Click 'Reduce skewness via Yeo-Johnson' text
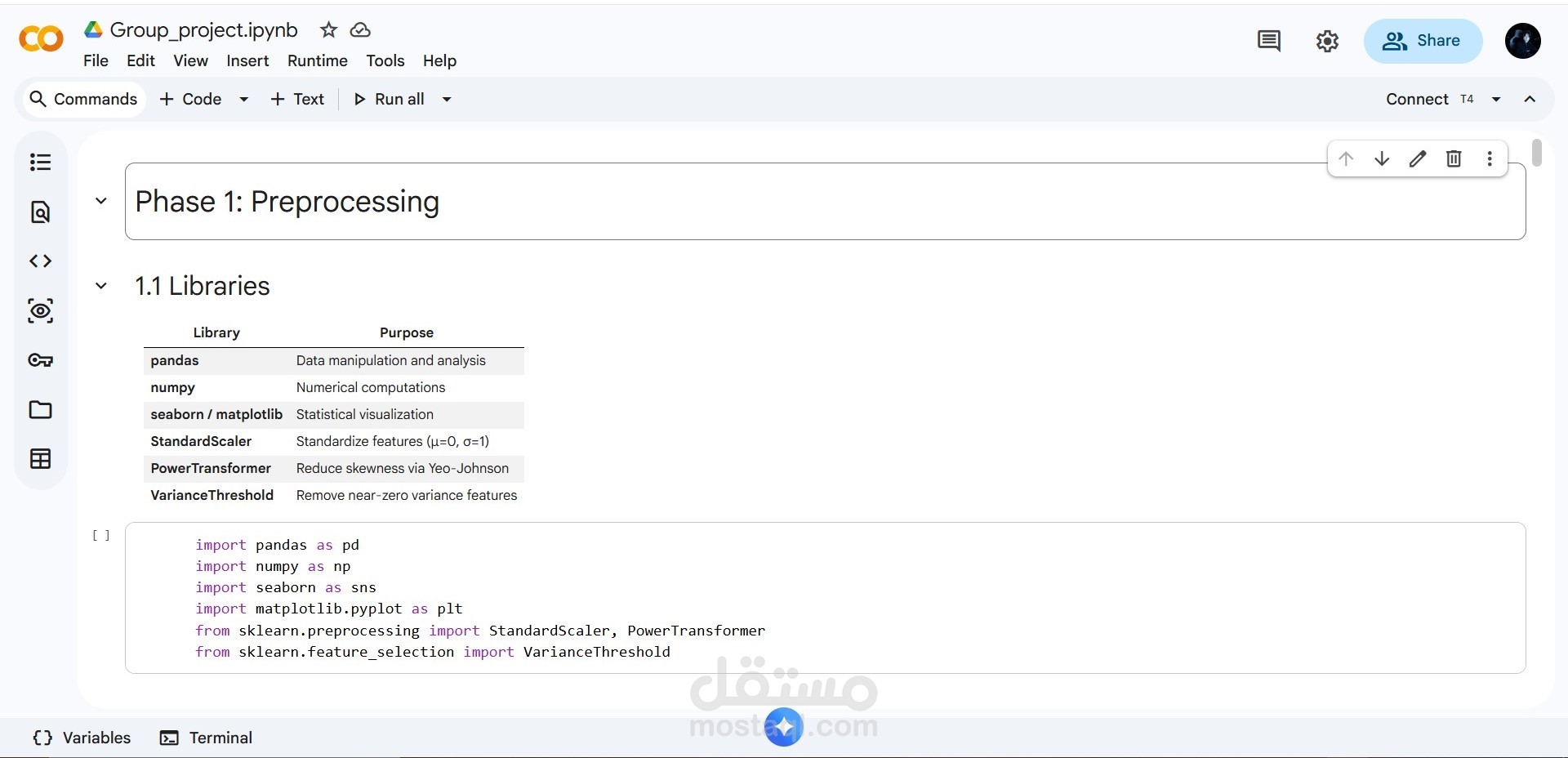The width and height of the screenshot is (1568, 758). [x=403, y=468]
